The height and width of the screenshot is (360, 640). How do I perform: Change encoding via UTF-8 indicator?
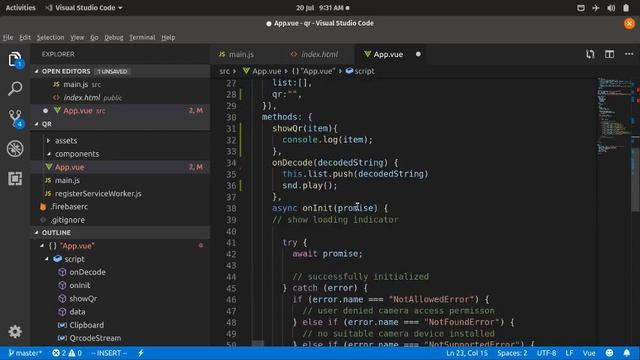tap(546, 353)
